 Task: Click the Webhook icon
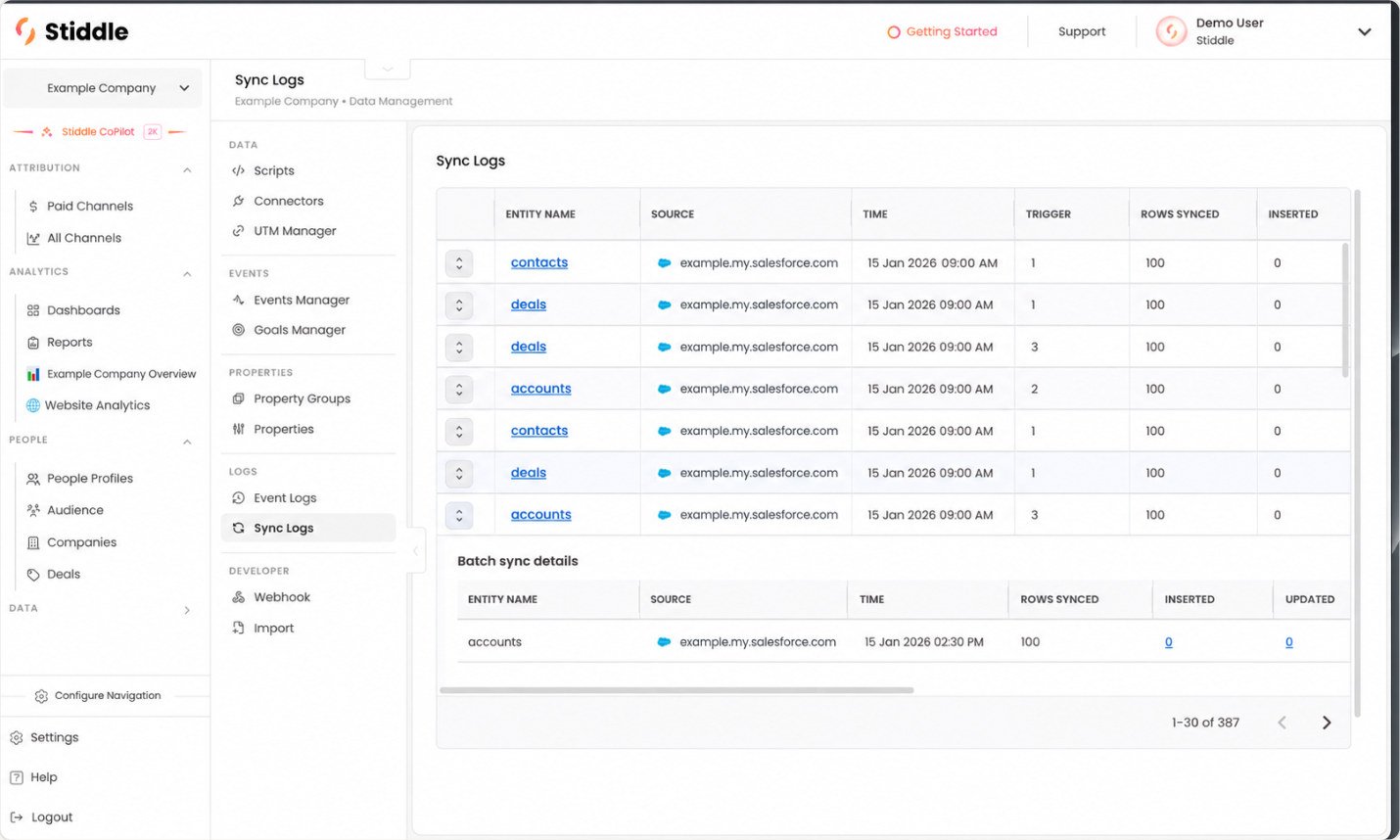tap(238, 597)
